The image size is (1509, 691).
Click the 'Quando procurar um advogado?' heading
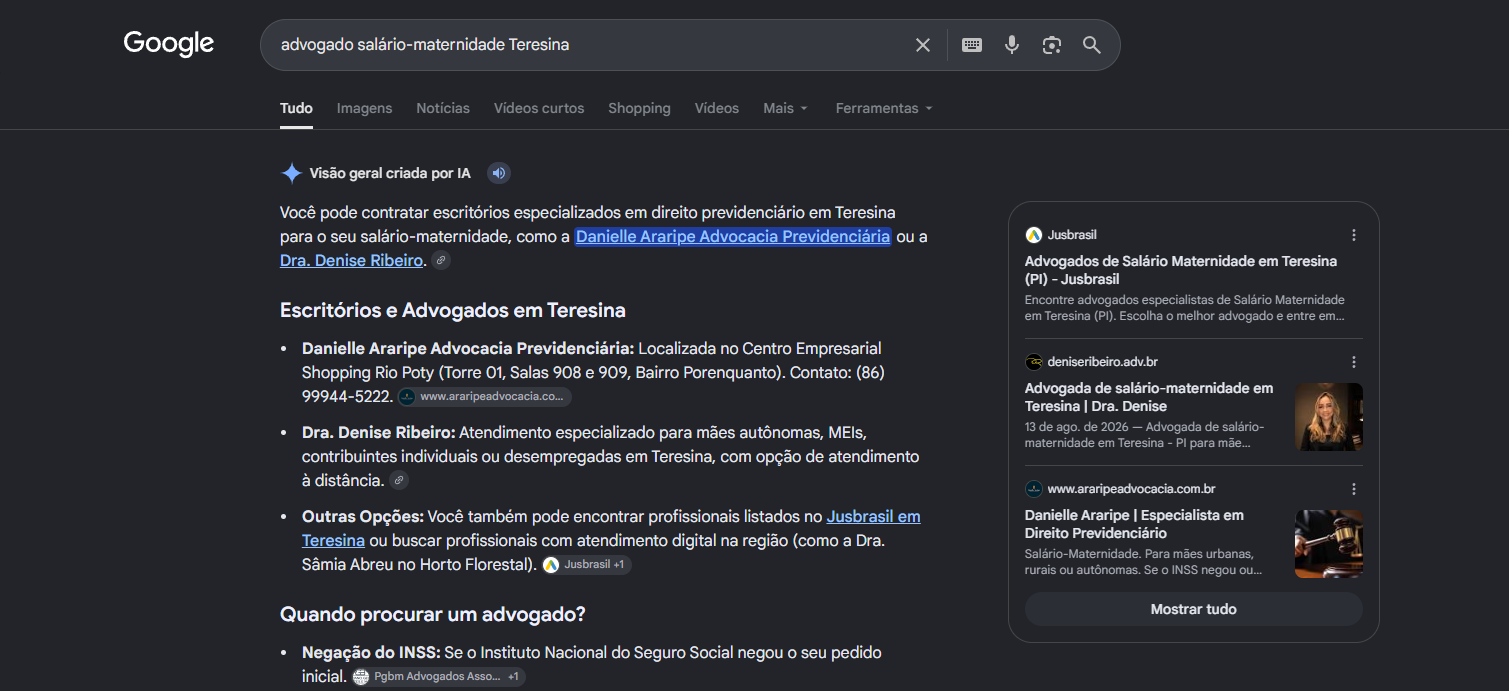pos(433,614)
